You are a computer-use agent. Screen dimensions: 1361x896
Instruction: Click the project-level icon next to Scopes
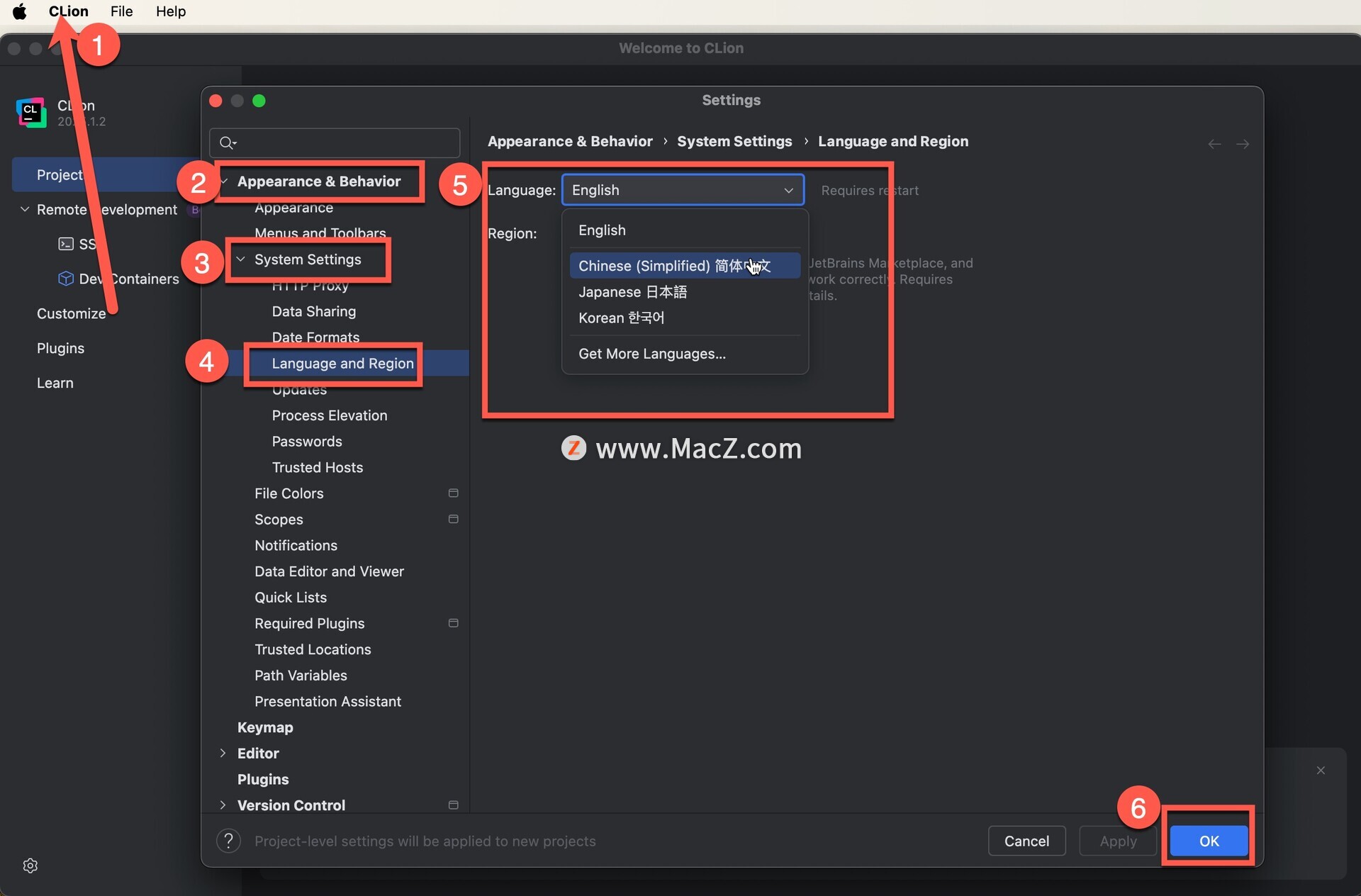point(454,519)
